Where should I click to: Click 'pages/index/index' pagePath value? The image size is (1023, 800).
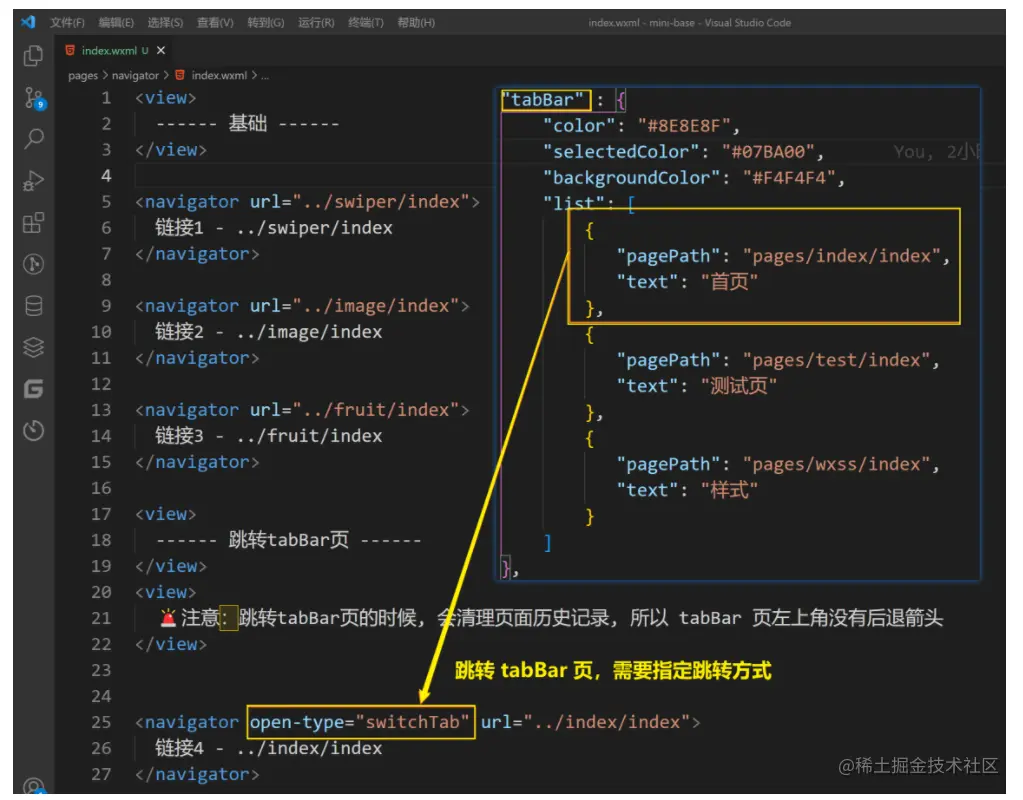(x=841, y=255)
